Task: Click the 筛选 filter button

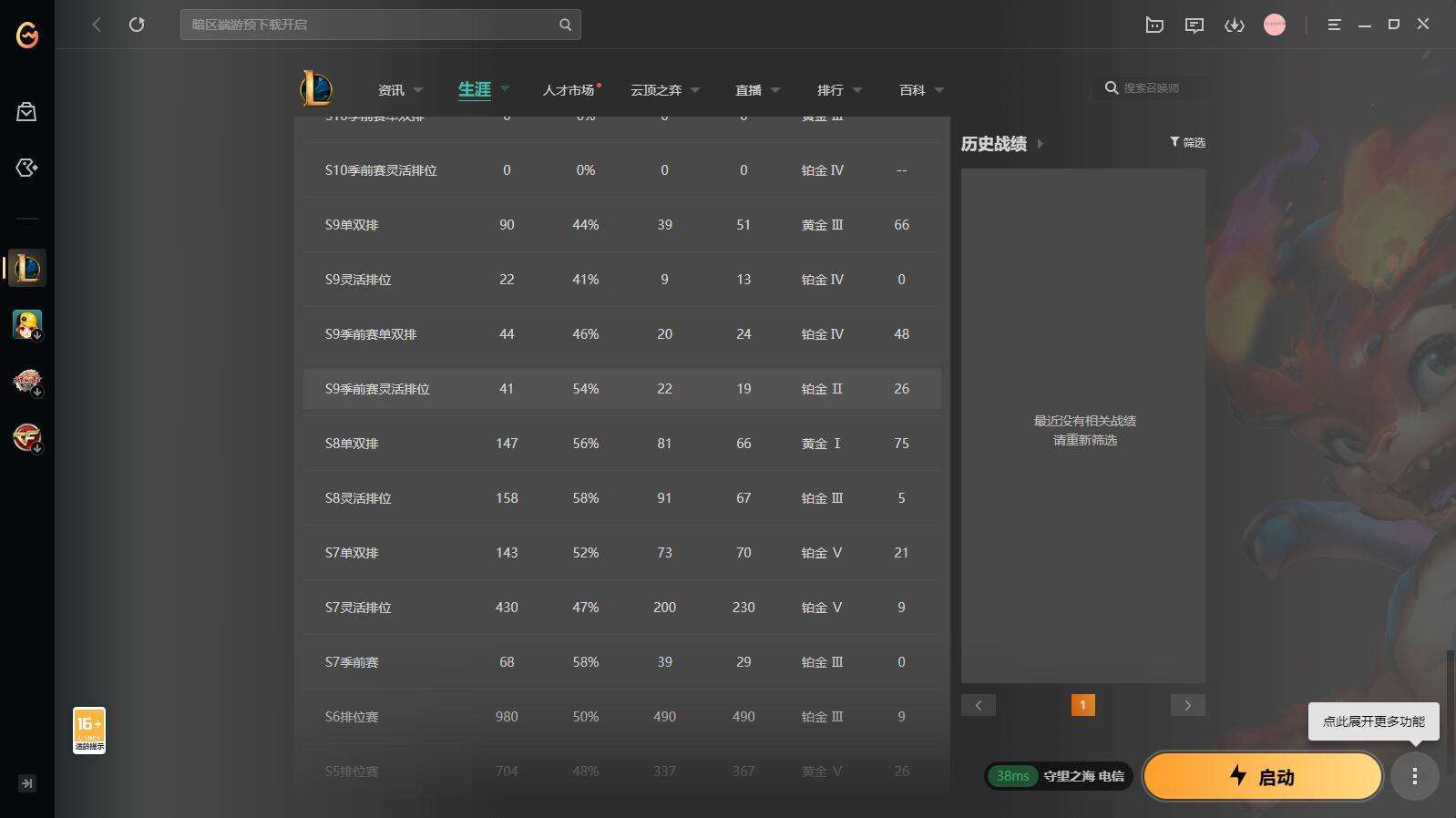Action: click(1187, 142)
